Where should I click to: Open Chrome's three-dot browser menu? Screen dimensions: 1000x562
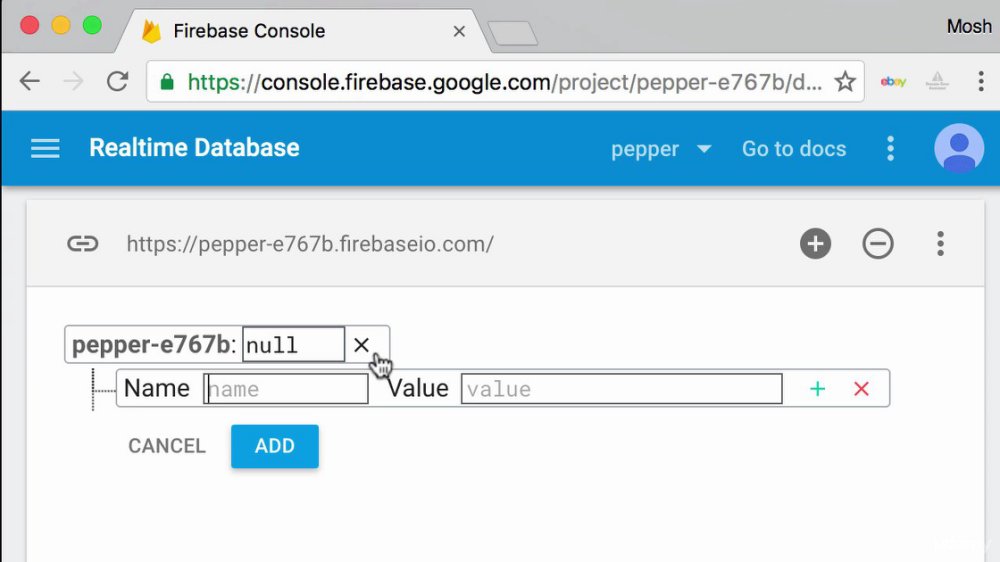point(981,81)
